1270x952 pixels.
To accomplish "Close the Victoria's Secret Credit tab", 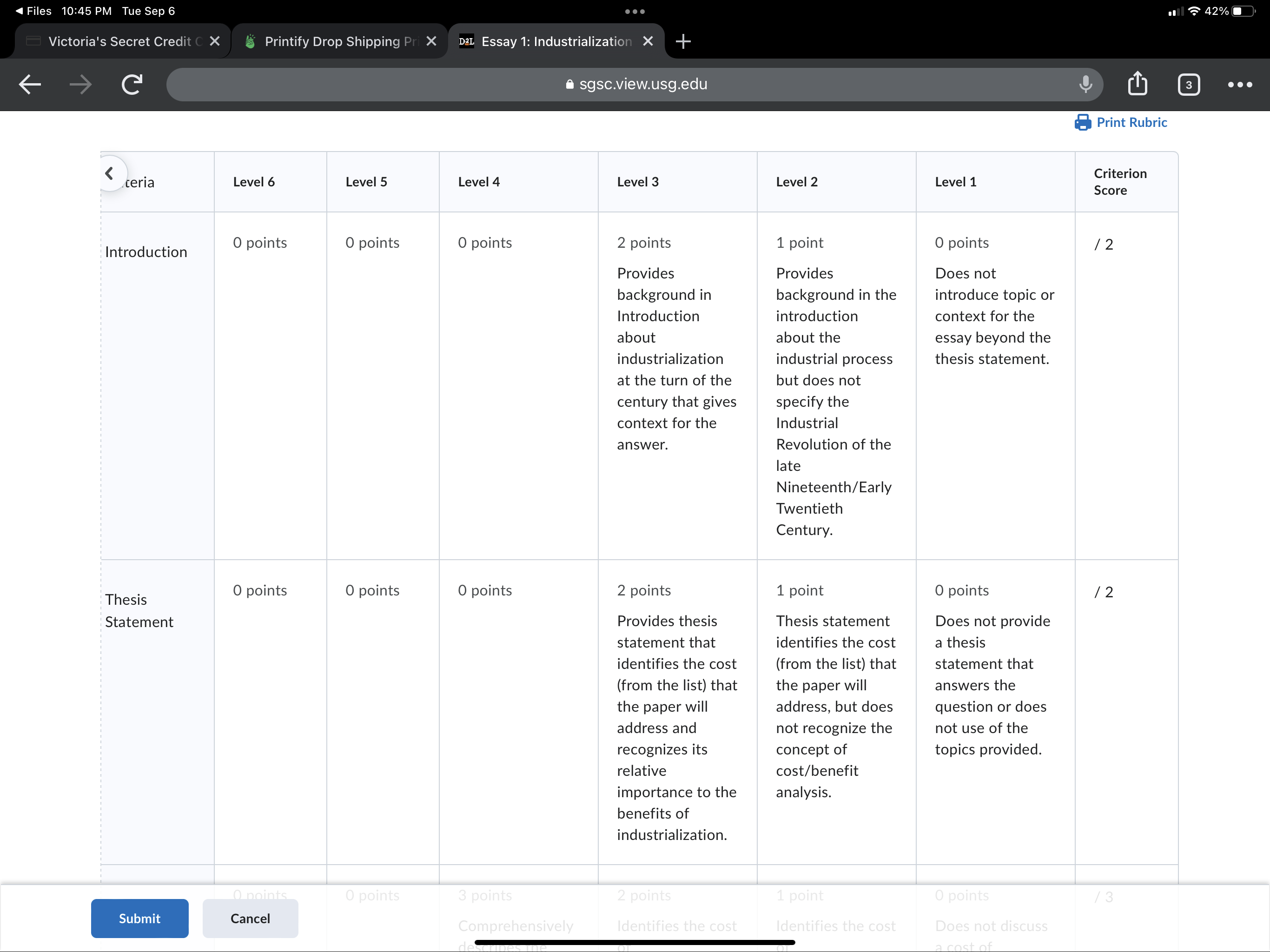I will coord(215,41).
